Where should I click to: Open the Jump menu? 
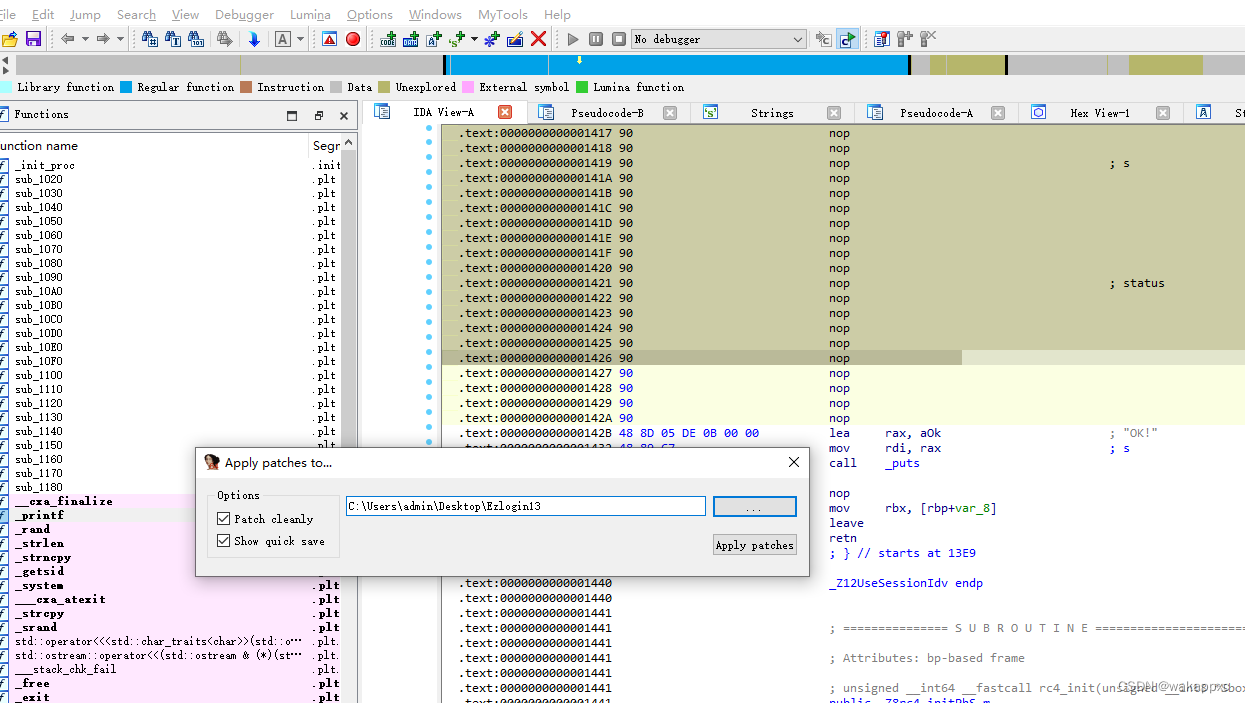pyautogui.click(x=85, y=15)
